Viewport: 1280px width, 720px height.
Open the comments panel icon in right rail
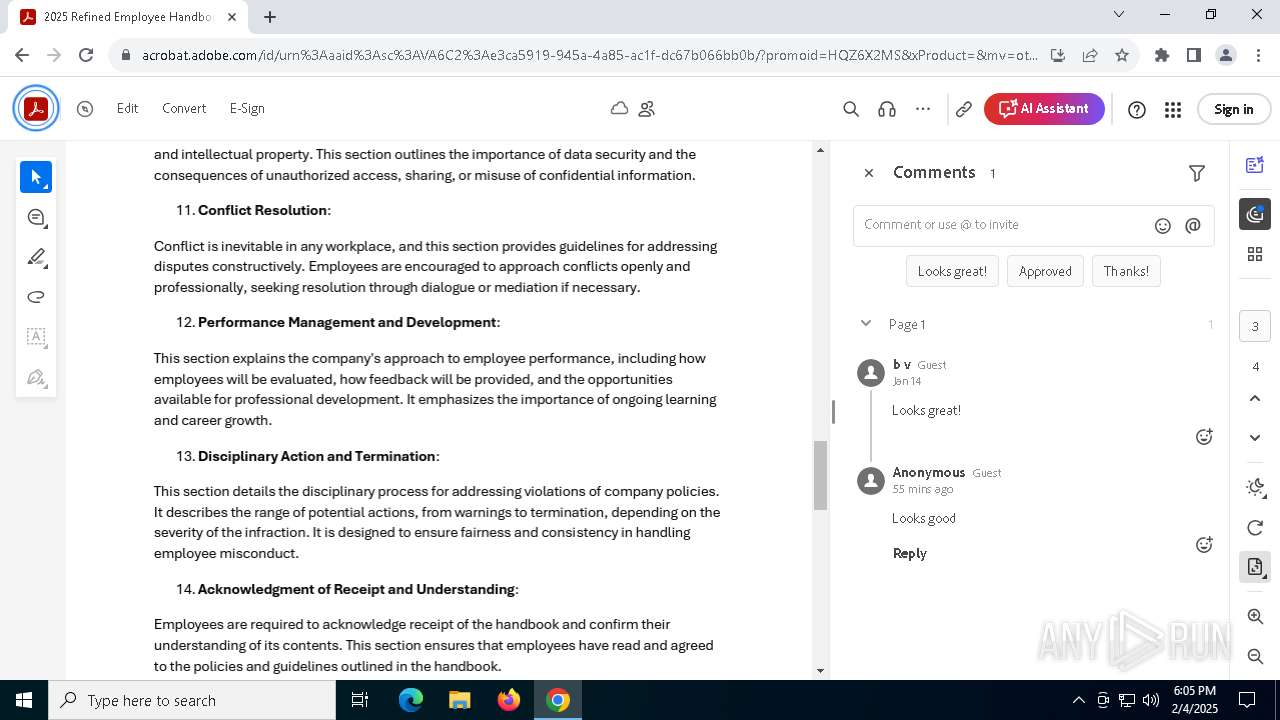coord(1255,214)
